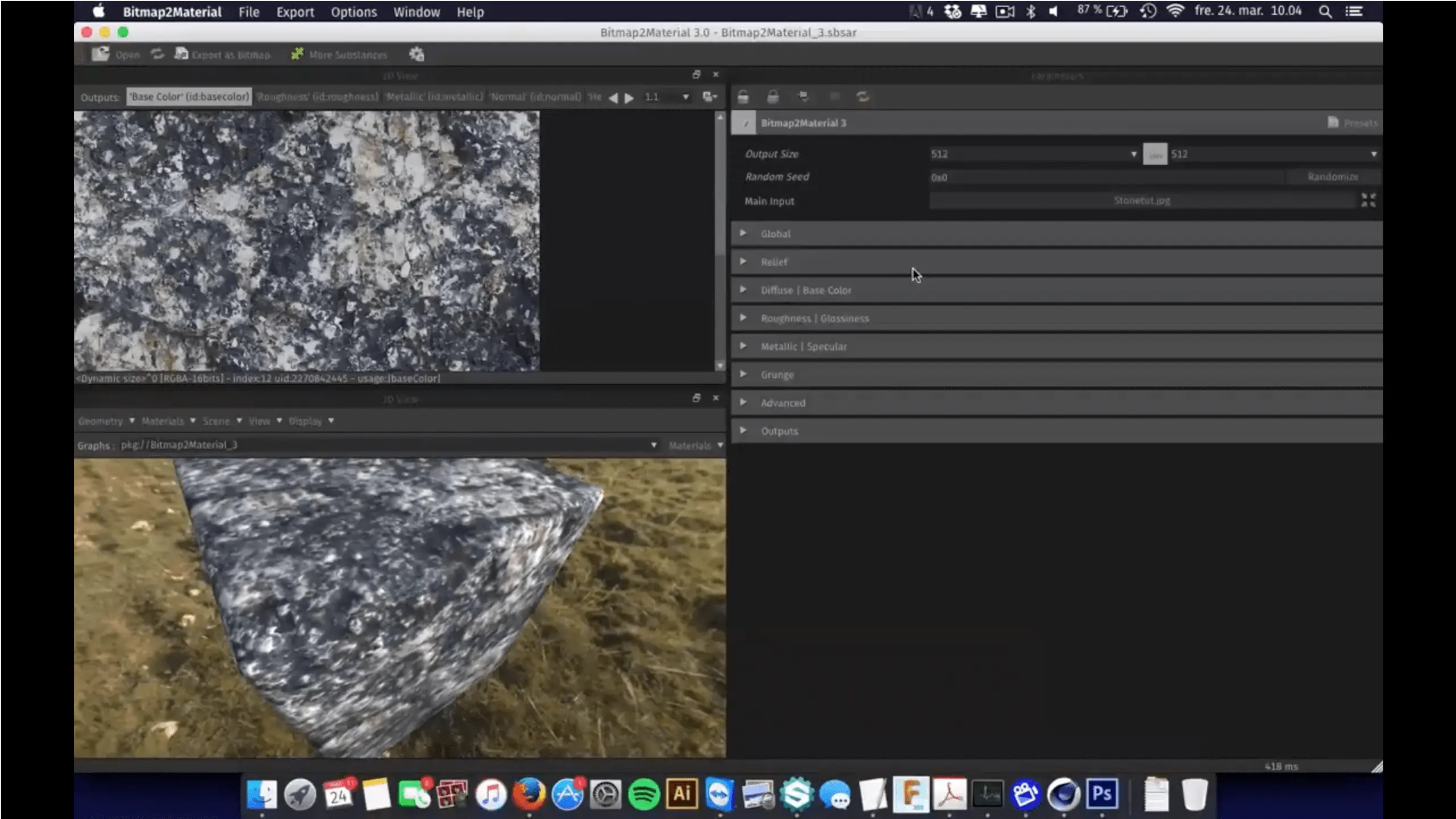Viewport: 1456px width, 819px height.
Task: Toggle the Output Size width-height link
Action: 1155,154
